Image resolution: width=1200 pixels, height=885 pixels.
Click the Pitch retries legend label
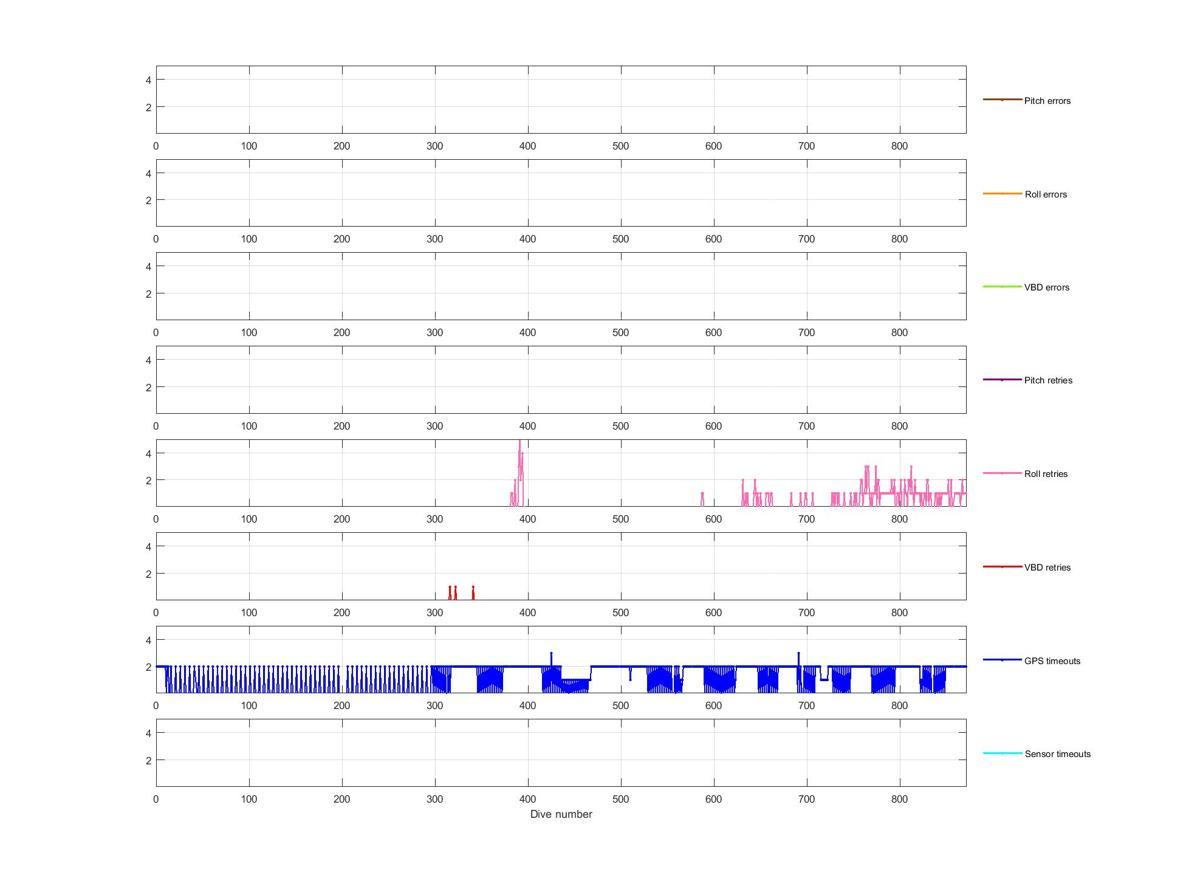(1048, 380)
